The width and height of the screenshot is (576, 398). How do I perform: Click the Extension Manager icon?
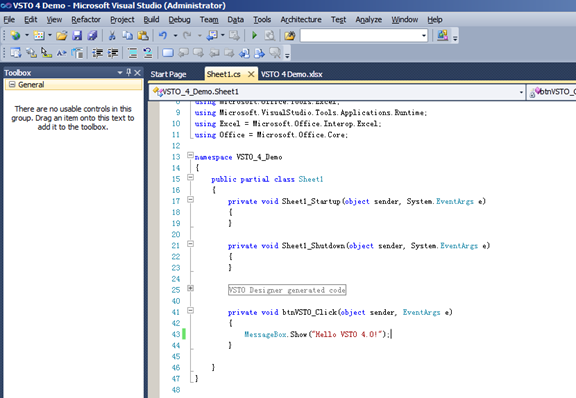442,36
